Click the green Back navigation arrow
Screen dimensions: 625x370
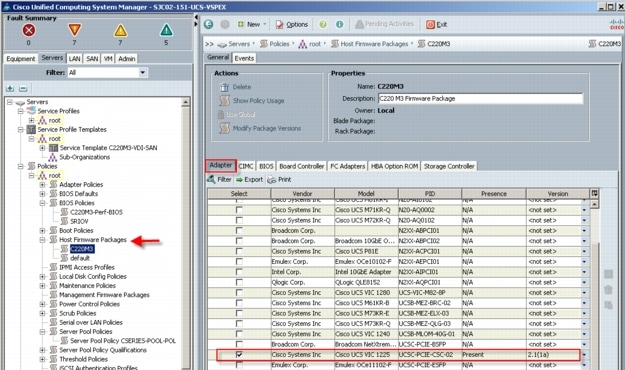coord(208,24)
